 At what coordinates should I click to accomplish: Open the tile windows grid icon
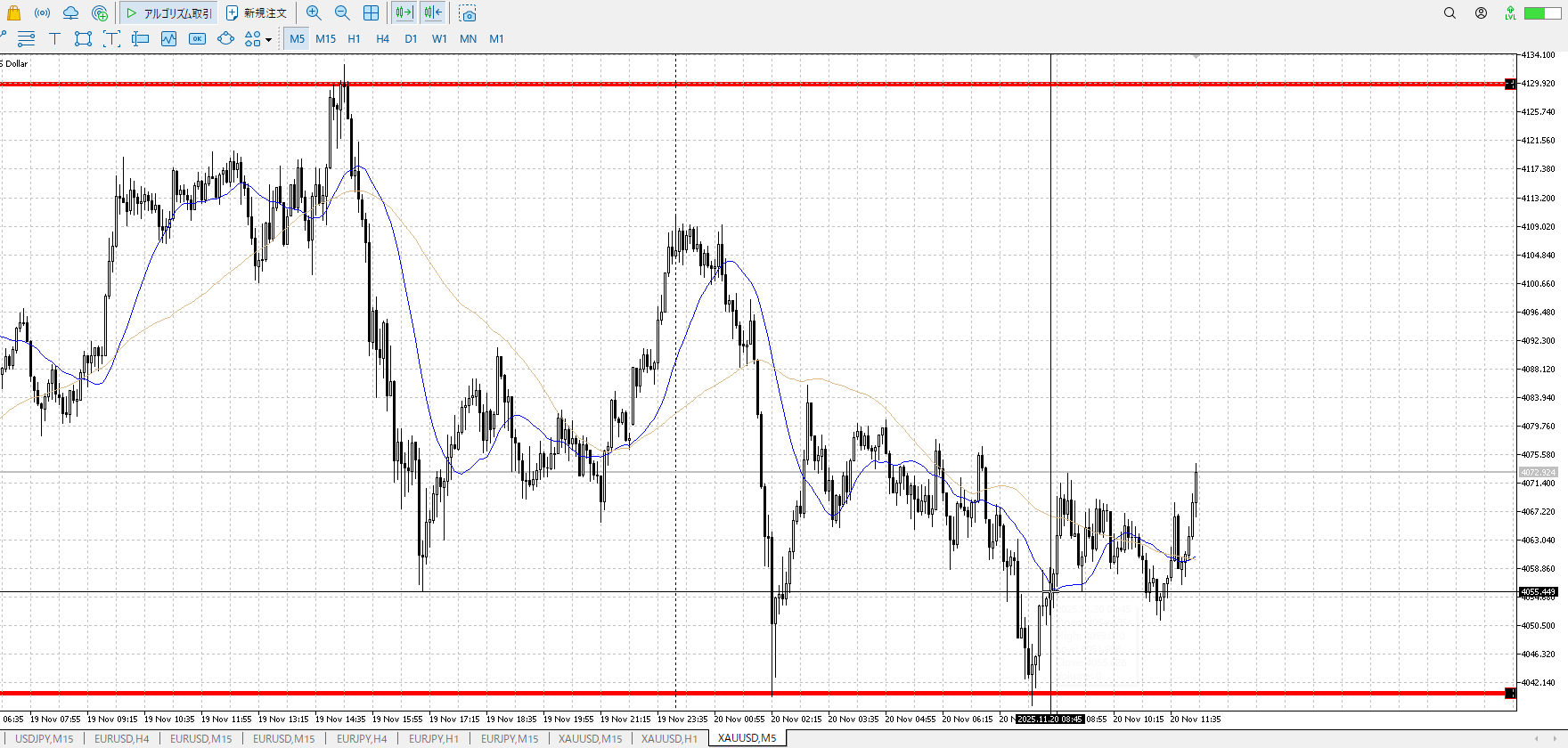(372, 12)
